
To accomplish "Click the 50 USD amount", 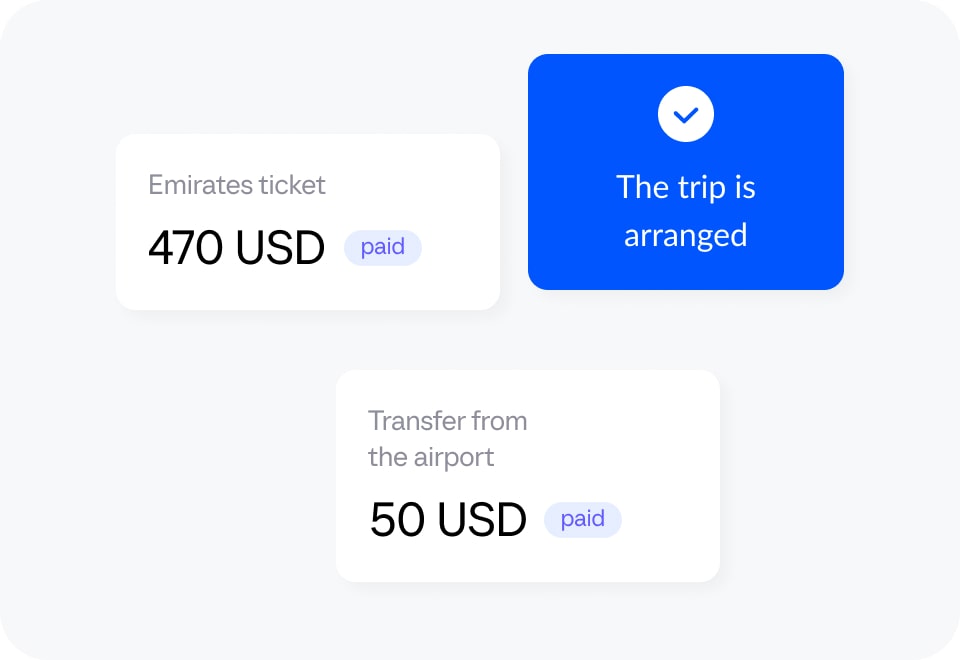I will pos(448,520).
